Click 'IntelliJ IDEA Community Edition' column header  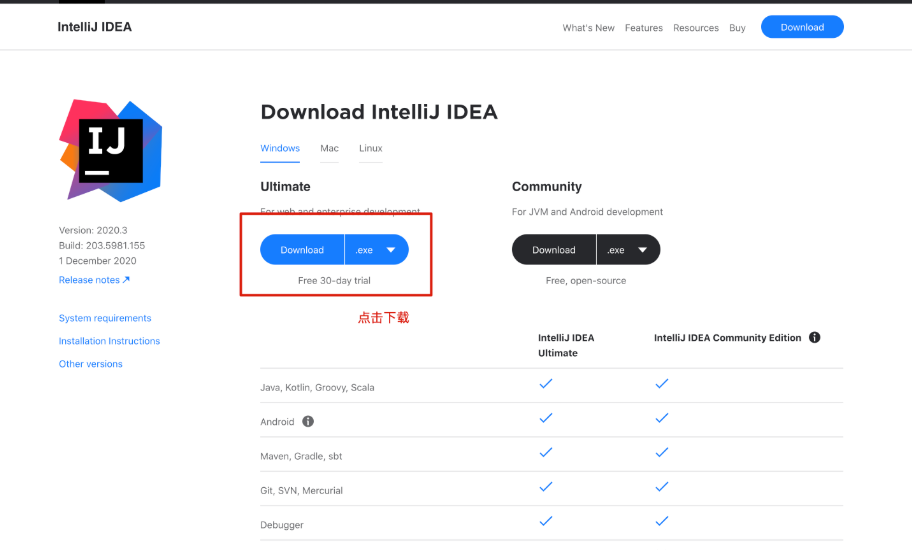[728, 338]
